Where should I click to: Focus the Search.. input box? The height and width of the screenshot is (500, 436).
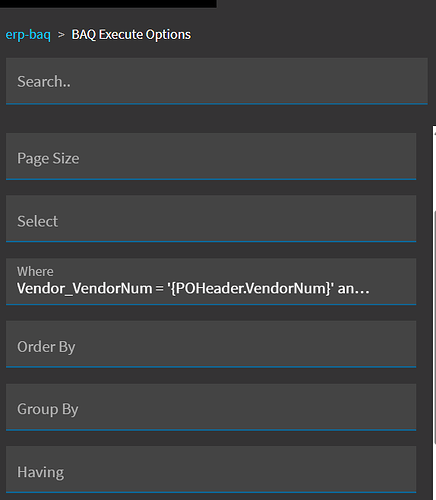[217, 81]
